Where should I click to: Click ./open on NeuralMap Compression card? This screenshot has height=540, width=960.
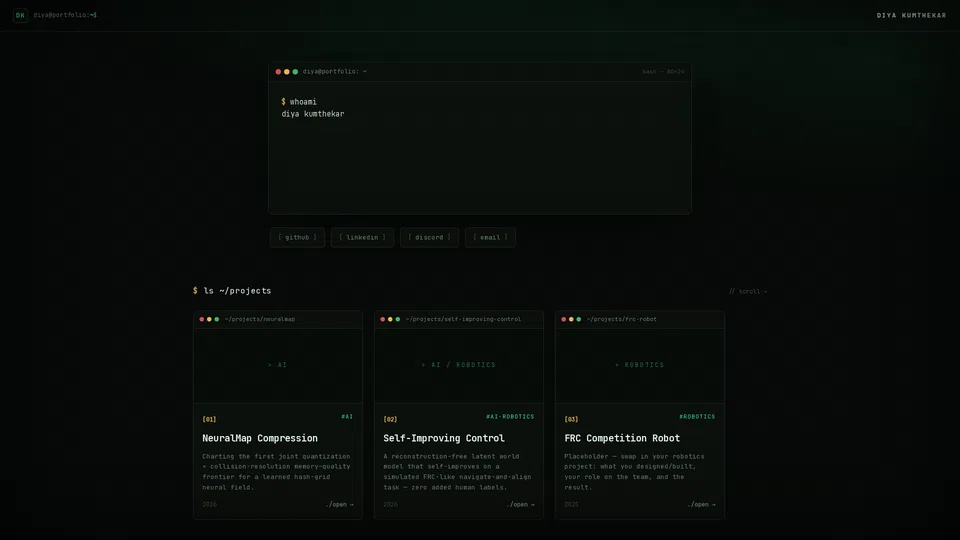(340, 504)
